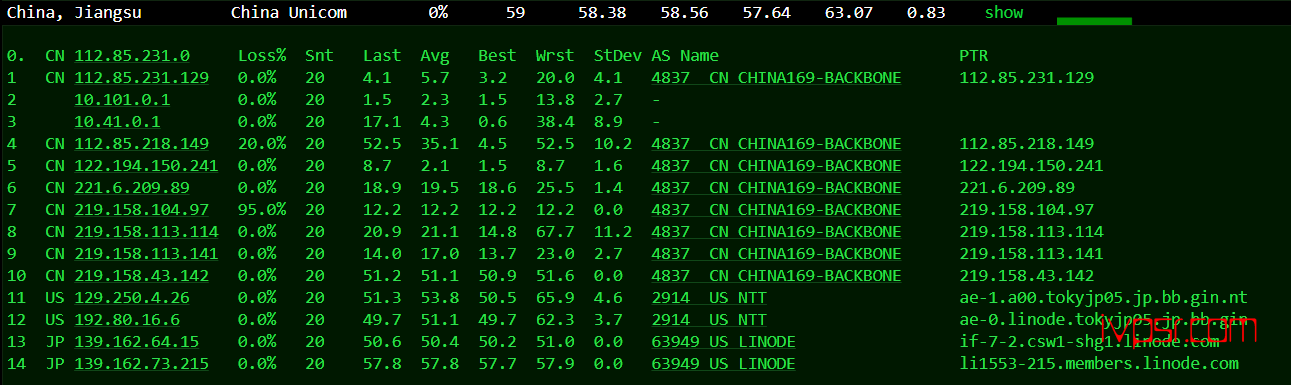Select the 20.0% loss value

coord(262,144)
